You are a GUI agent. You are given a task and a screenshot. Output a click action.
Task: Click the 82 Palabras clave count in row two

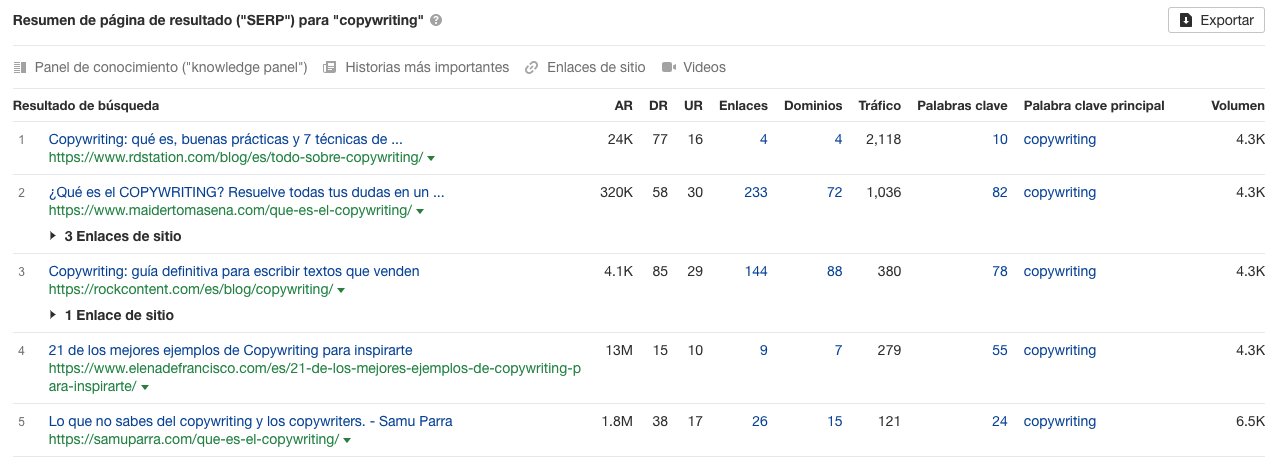pyautogui.click(x=999, y=193)
